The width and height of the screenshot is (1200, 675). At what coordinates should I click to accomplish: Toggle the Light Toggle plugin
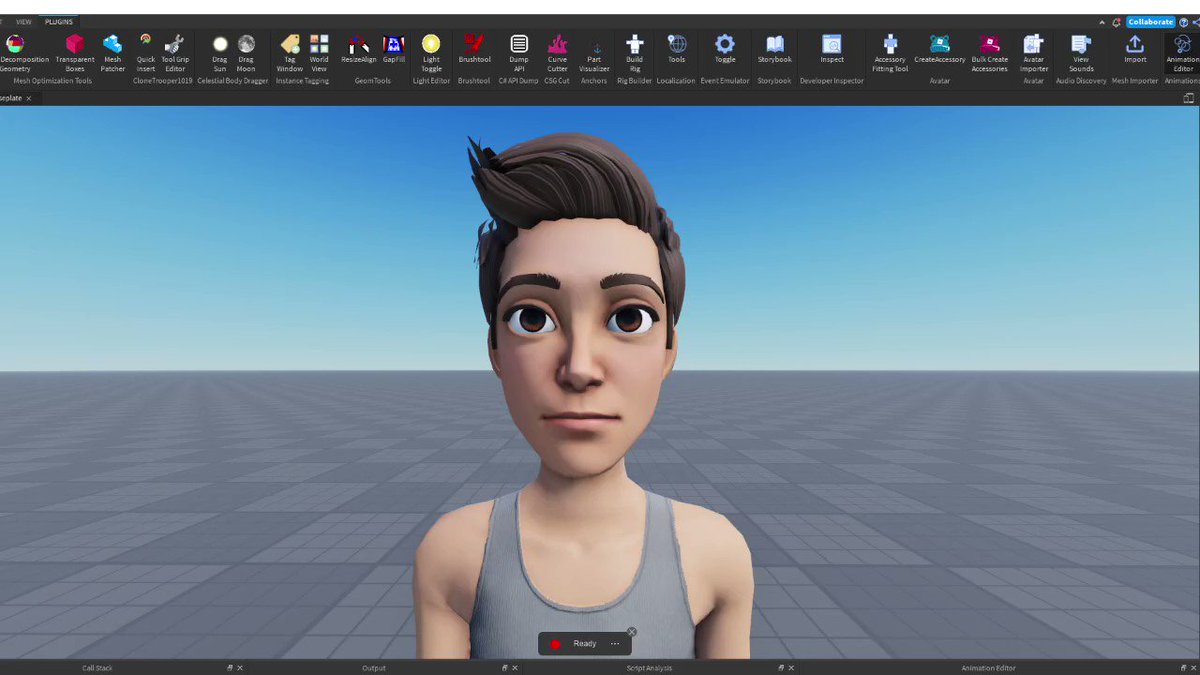430,50
